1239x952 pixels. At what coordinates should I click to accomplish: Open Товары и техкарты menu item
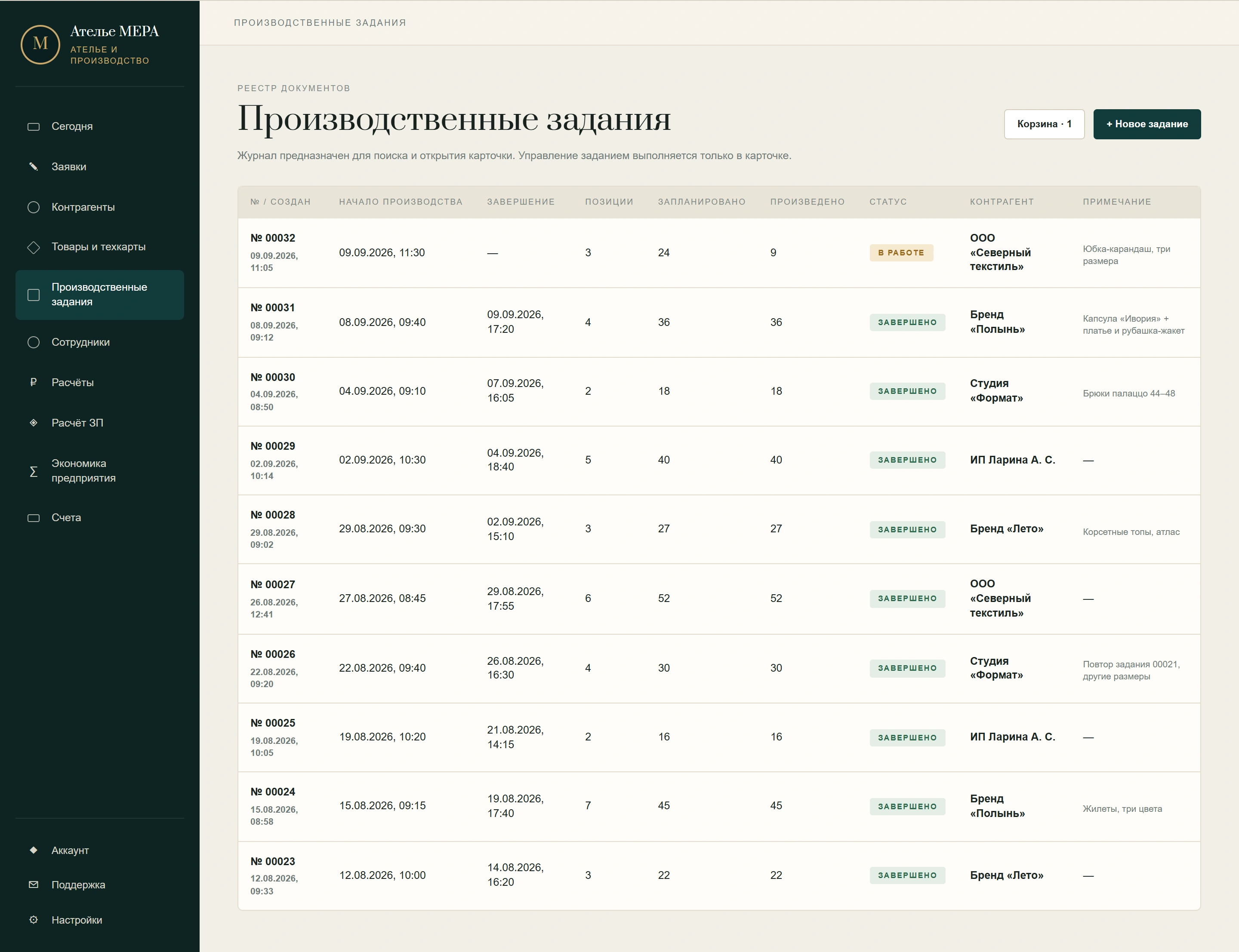(x=100, y=247)
